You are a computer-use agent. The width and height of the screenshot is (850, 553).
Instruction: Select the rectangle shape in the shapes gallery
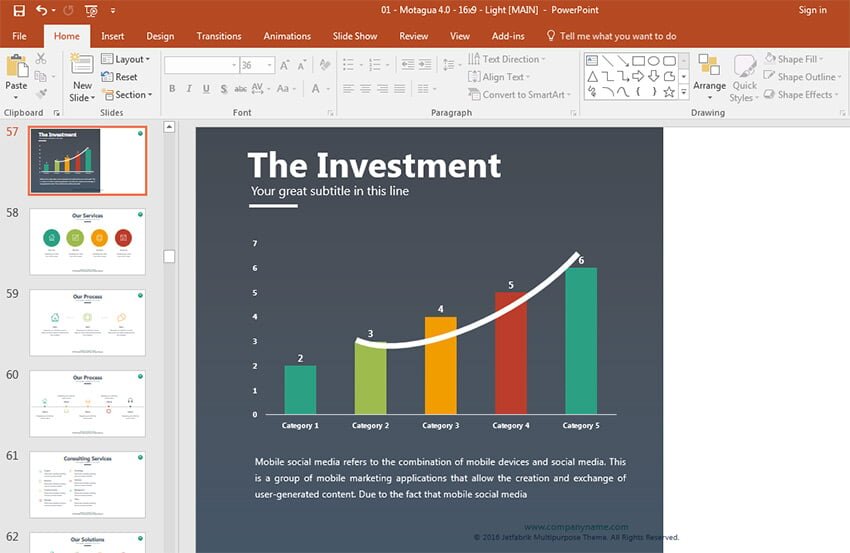click(x=638, y=60)
